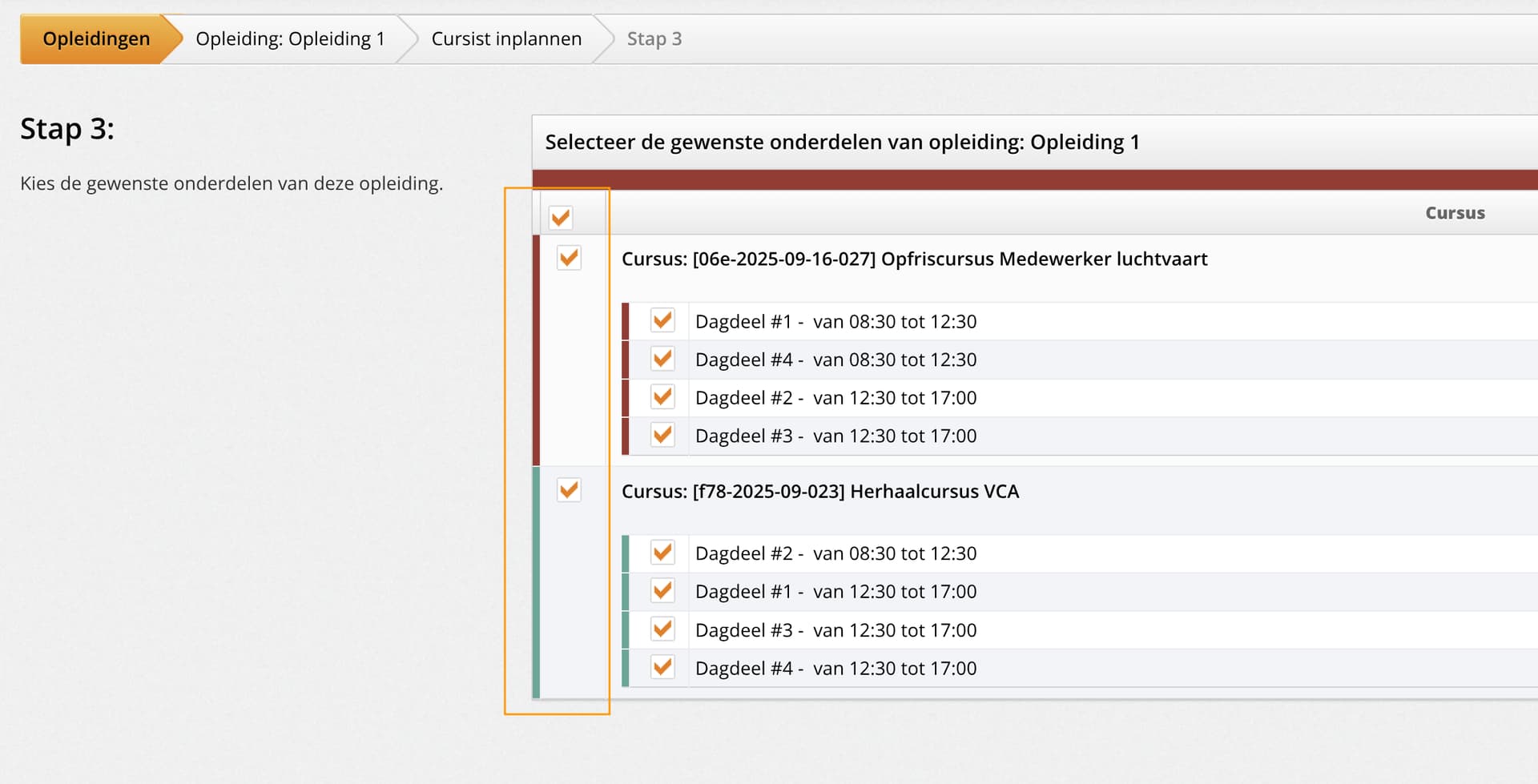This screenshot has height=784, width=1538.
Task: Select the Herhaalcursus VCA course title
Action: 819,492
